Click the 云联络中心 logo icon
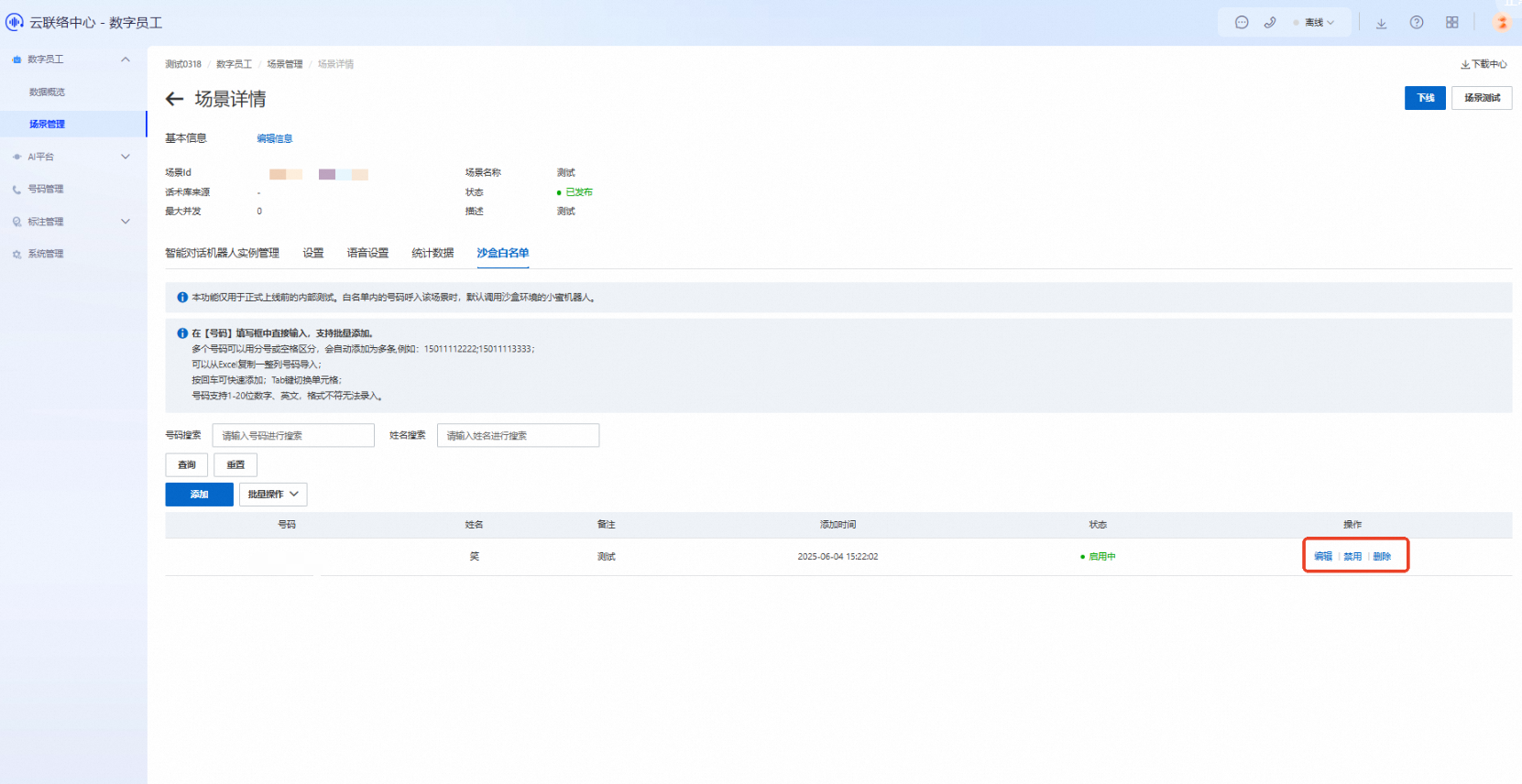The width and height of the screenshot is (1522, 784). pyautogui.click(x=15, y=22)
